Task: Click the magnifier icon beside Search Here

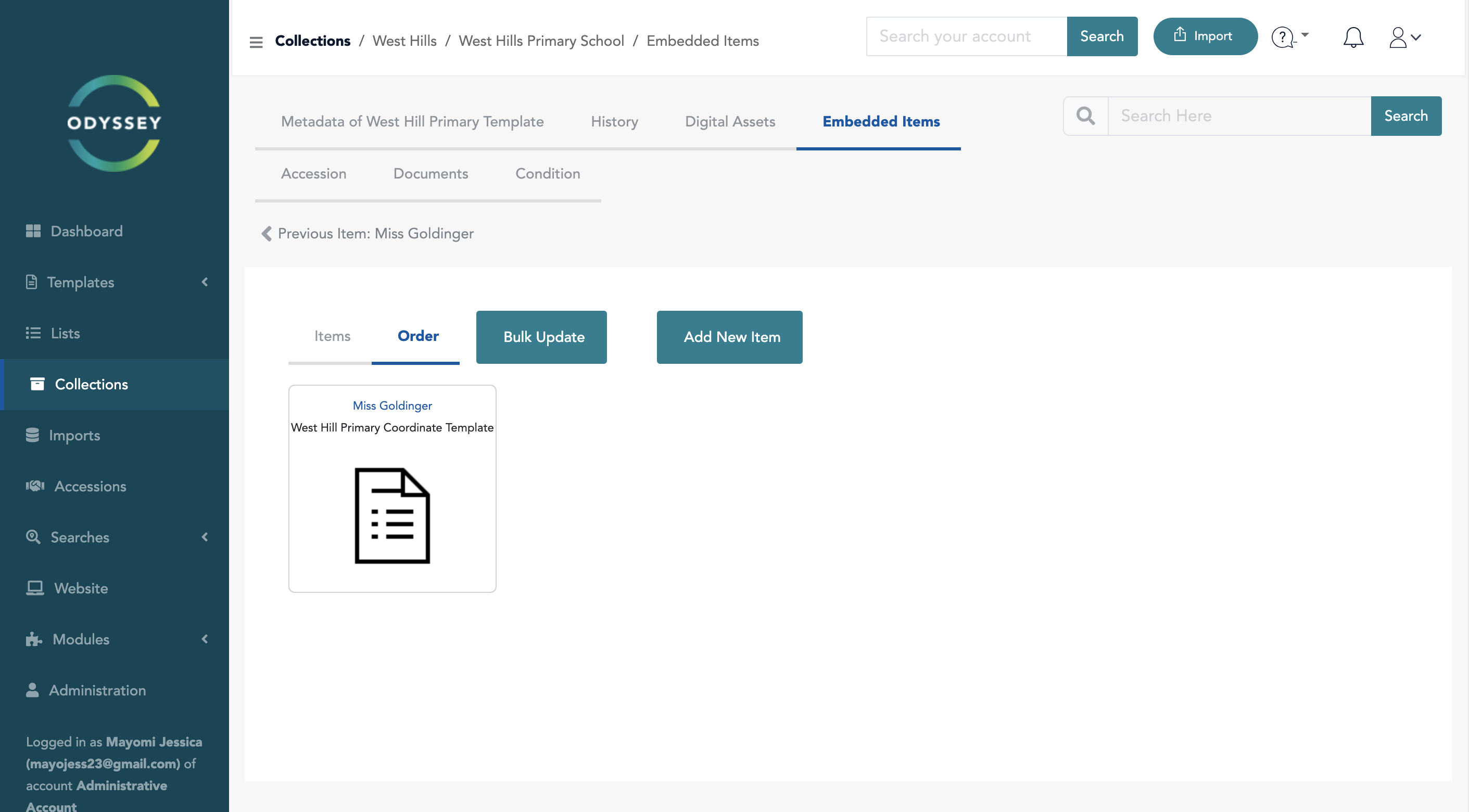Action: pos(1085,116)
